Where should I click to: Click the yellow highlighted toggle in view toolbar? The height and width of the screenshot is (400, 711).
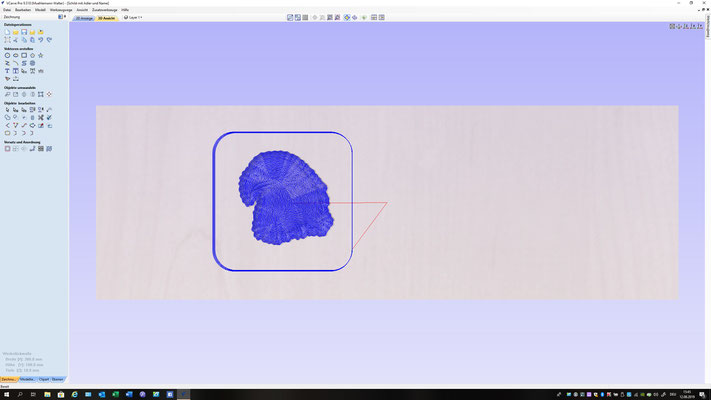click(x=347, y=17)
